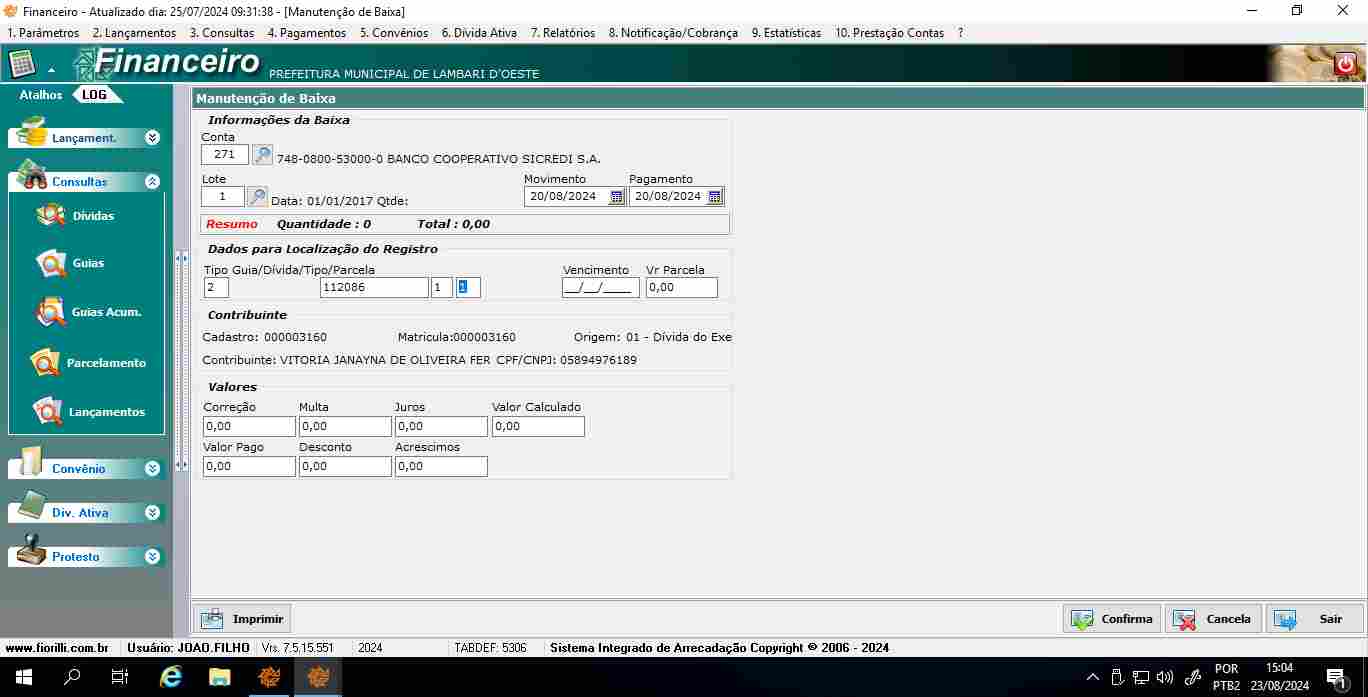Click the Imprimir button

pos(242,619)
